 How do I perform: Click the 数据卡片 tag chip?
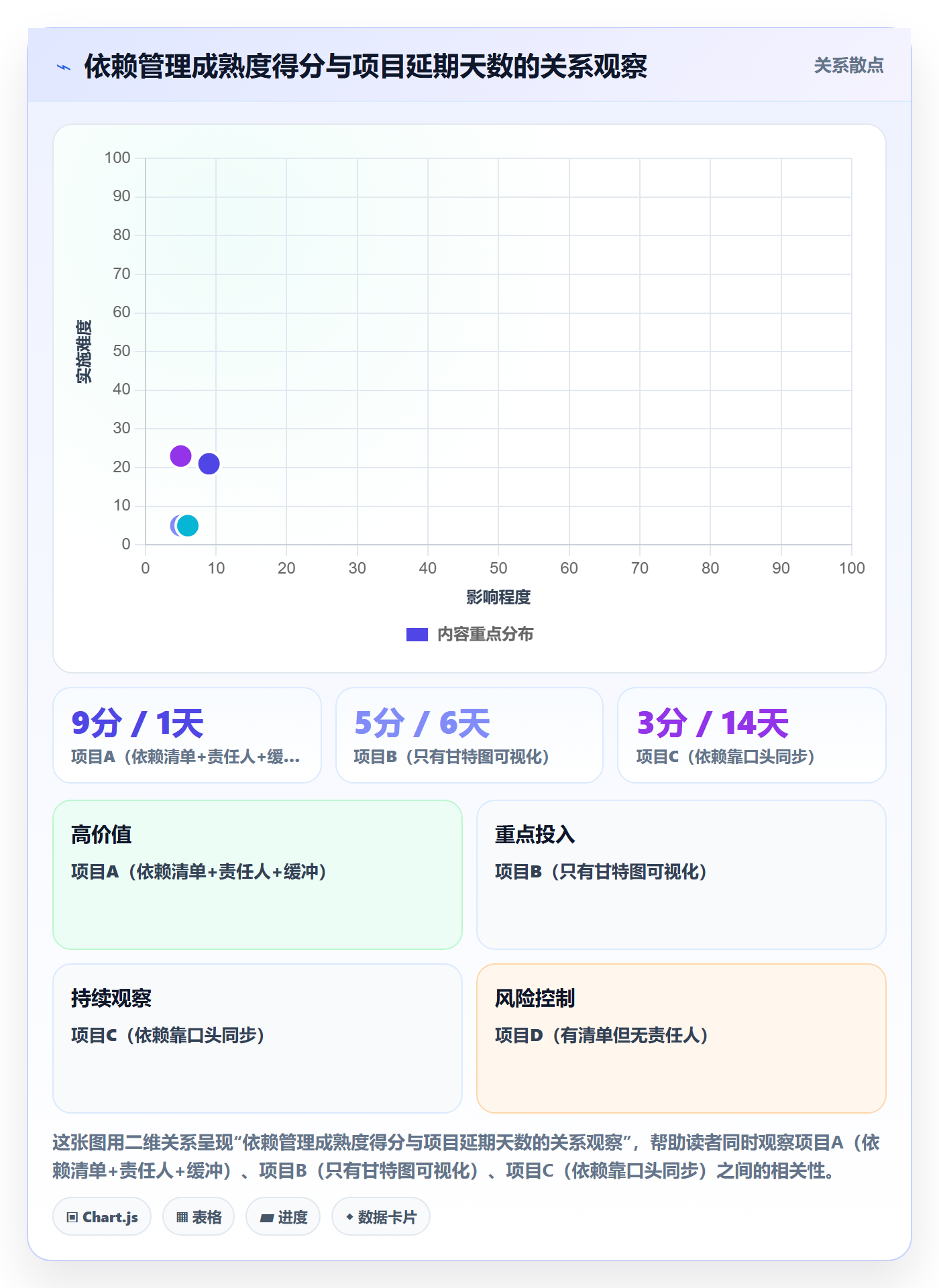click(x=381, y=1217)
